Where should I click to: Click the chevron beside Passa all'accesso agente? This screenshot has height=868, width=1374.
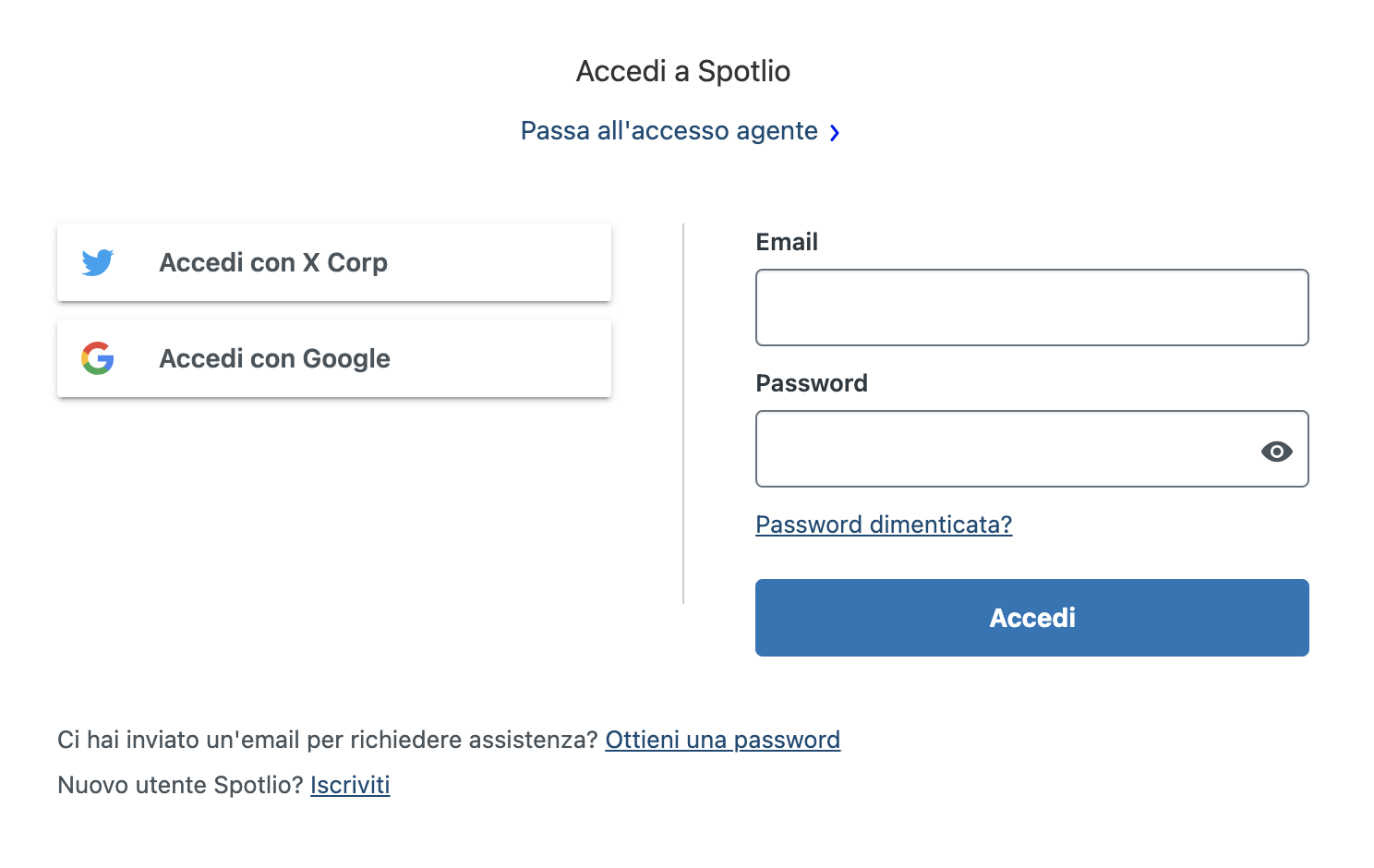(835, 133)
